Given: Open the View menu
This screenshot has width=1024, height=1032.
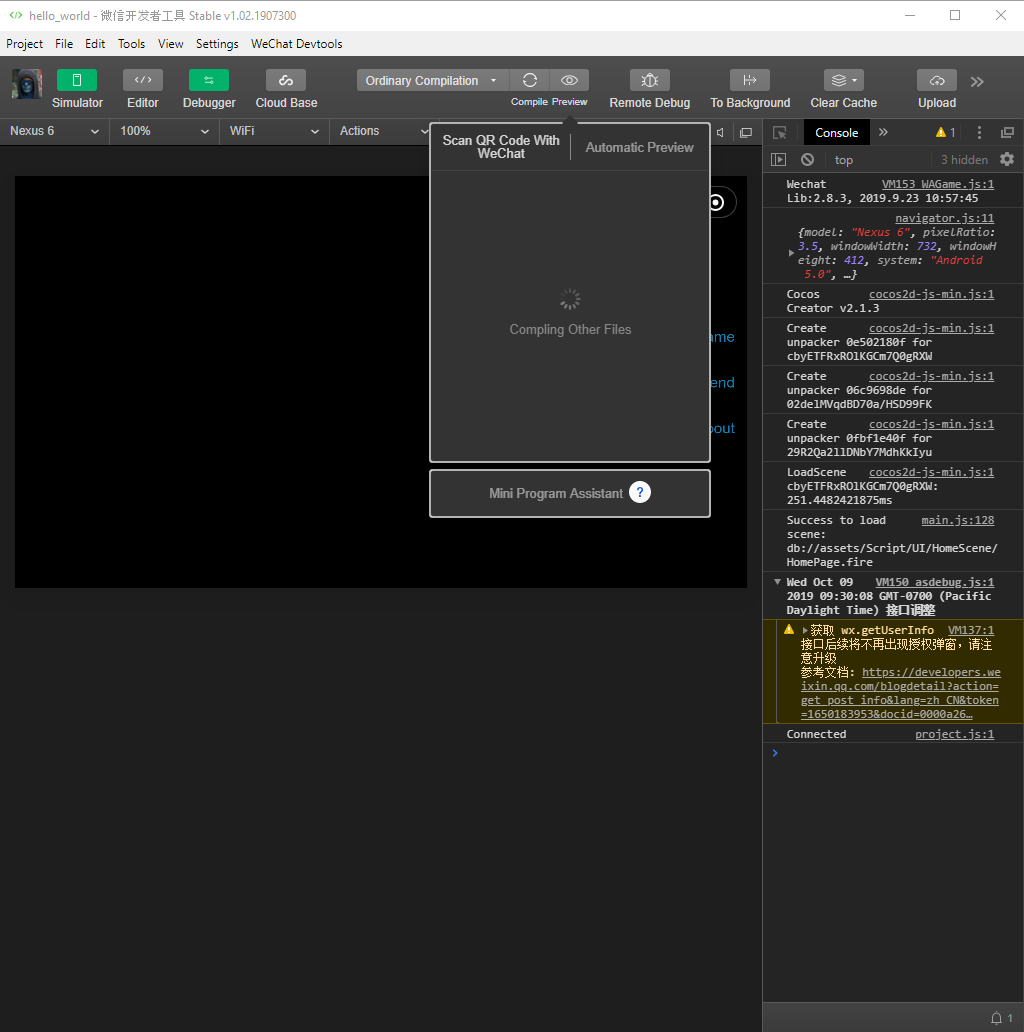Looking at the screenshot, I should (170, 43).
